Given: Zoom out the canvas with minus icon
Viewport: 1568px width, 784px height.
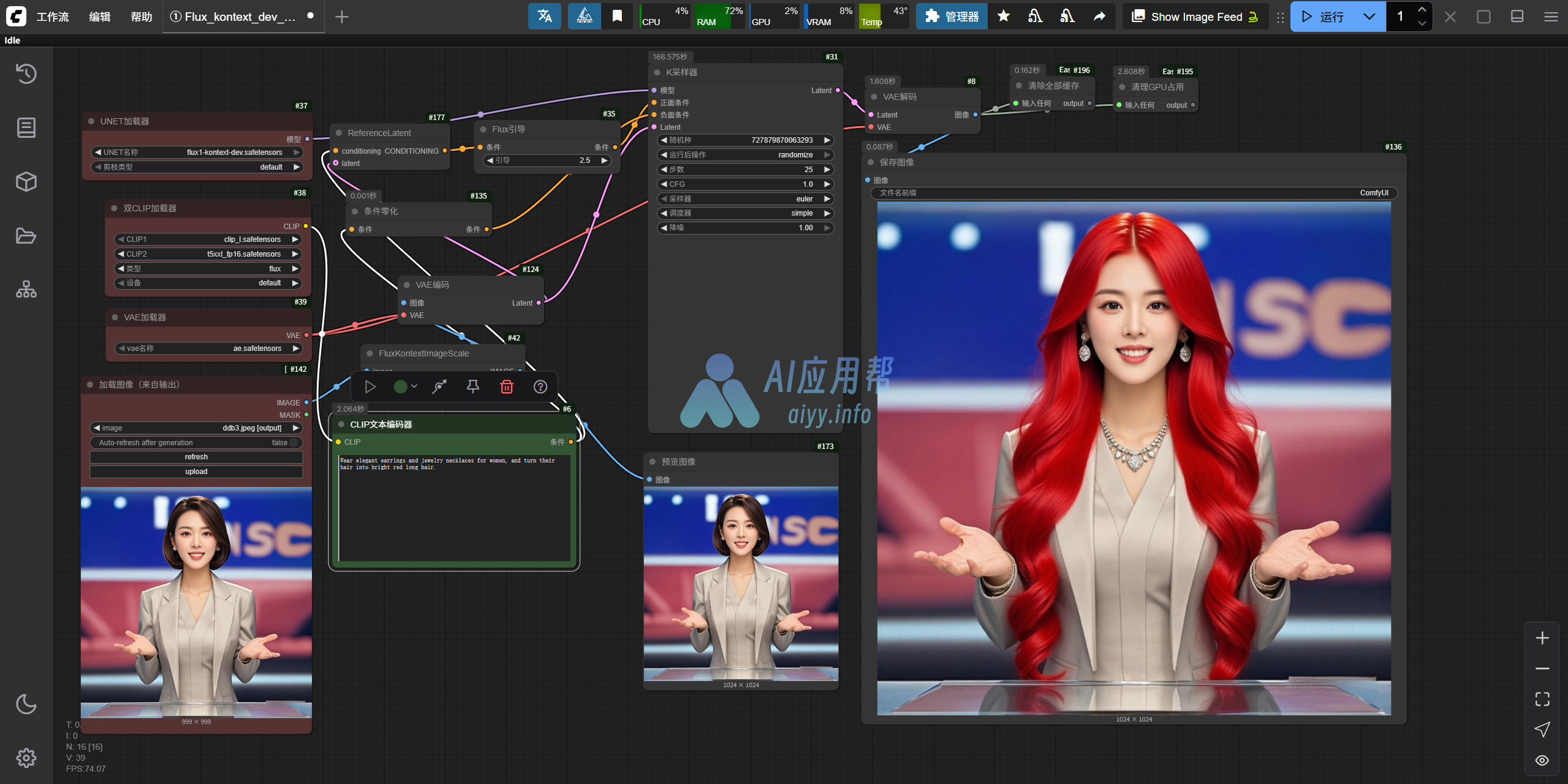Looking at the screenshot, I should [x=1542, y=668].
